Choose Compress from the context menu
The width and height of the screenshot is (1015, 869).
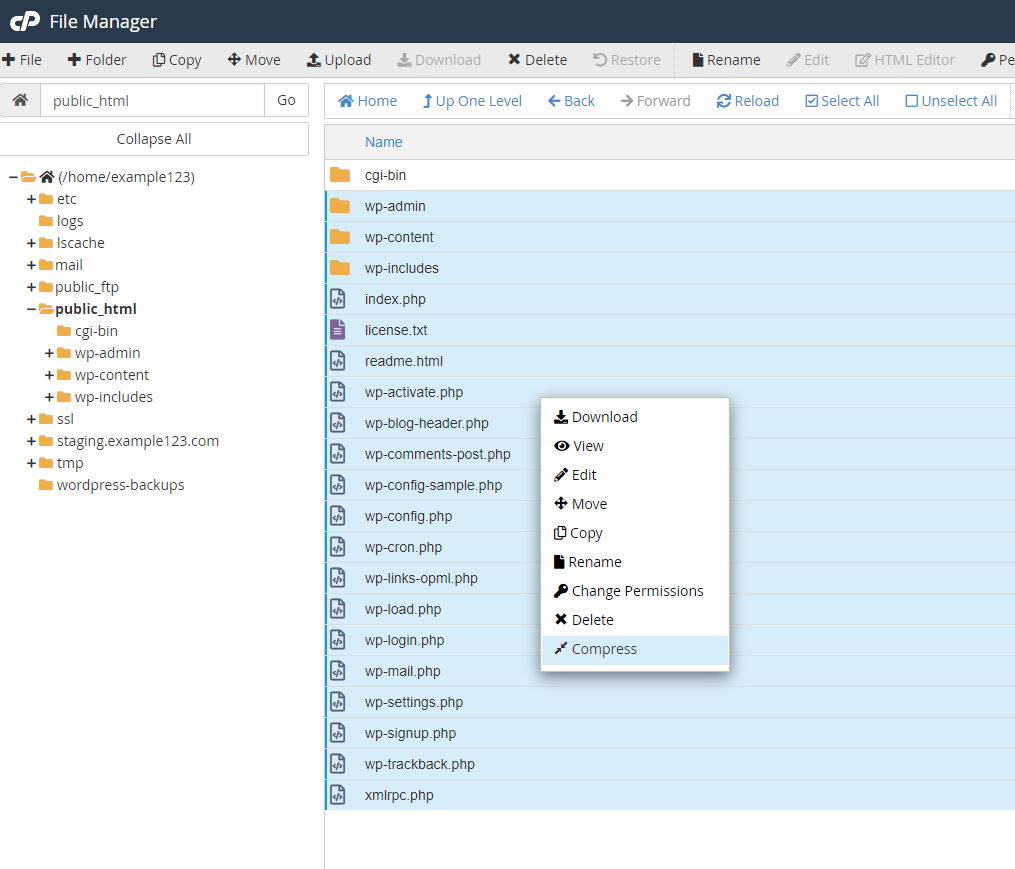point(595,649)
